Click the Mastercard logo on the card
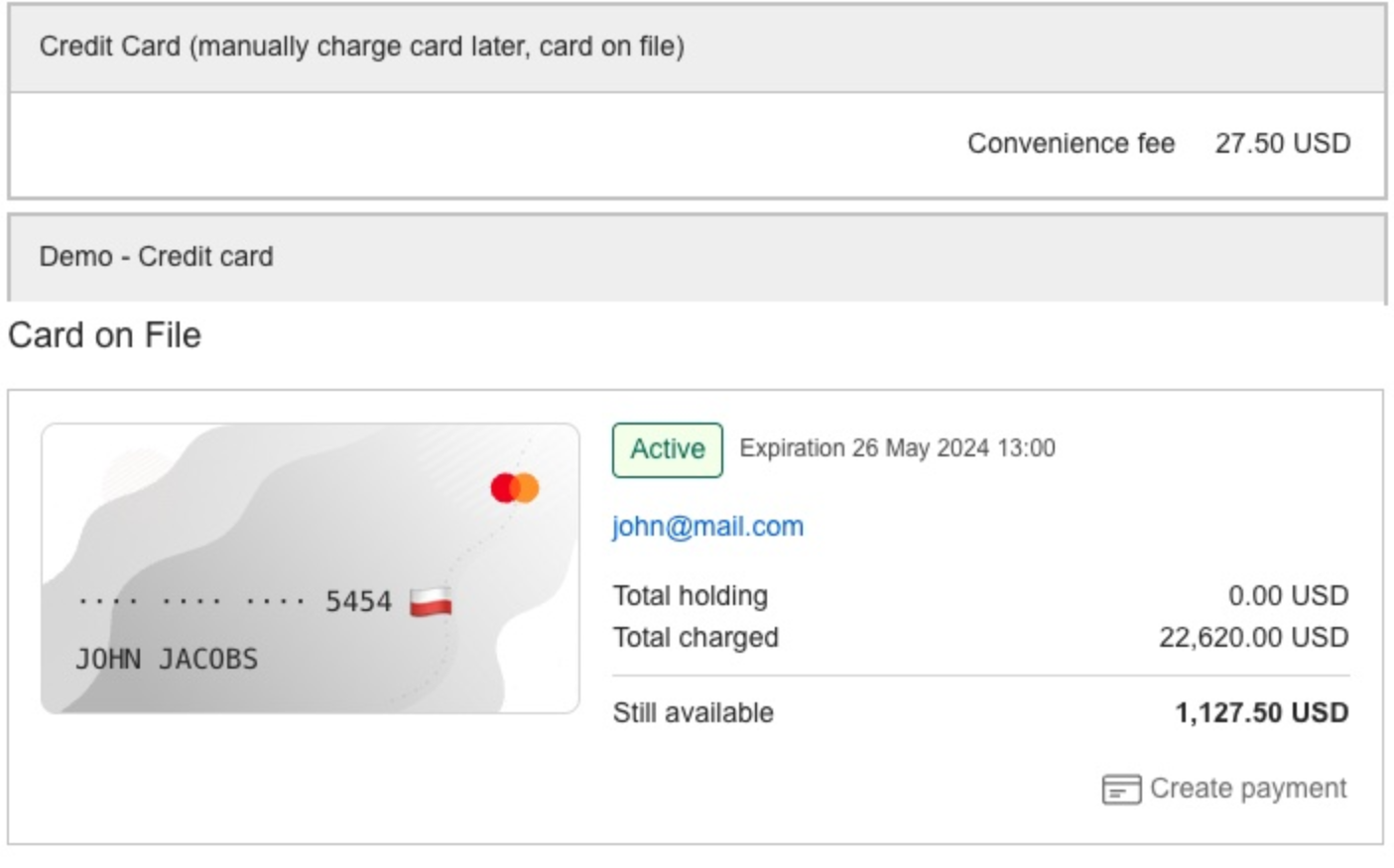 pos(514,488)
